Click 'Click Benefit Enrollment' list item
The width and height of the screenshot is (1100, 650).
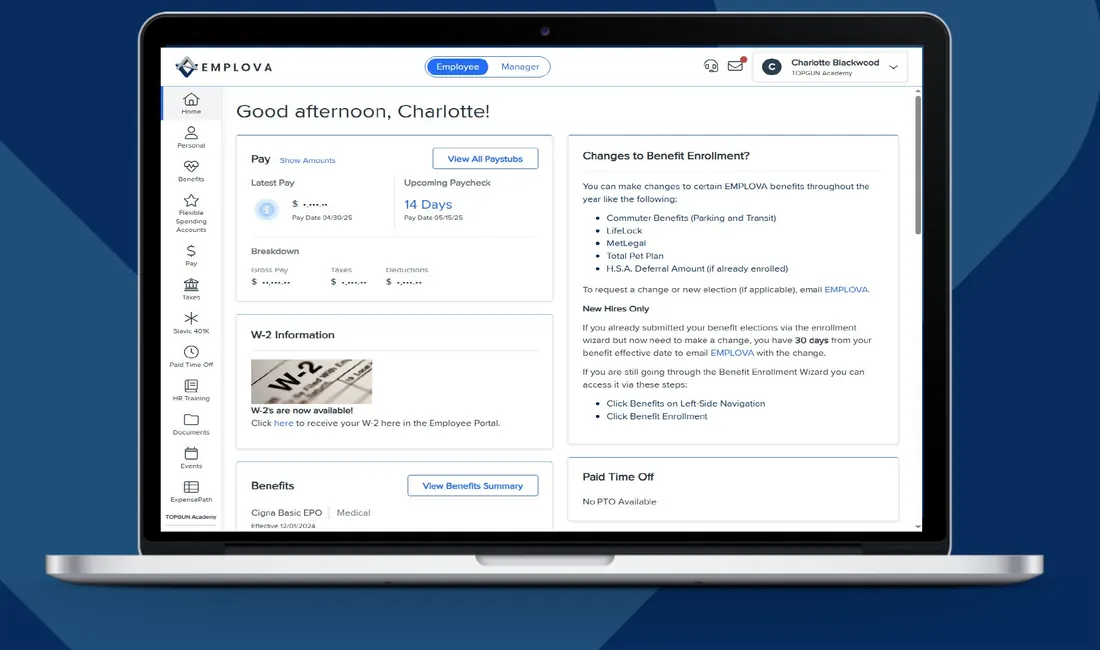point(657,416)
